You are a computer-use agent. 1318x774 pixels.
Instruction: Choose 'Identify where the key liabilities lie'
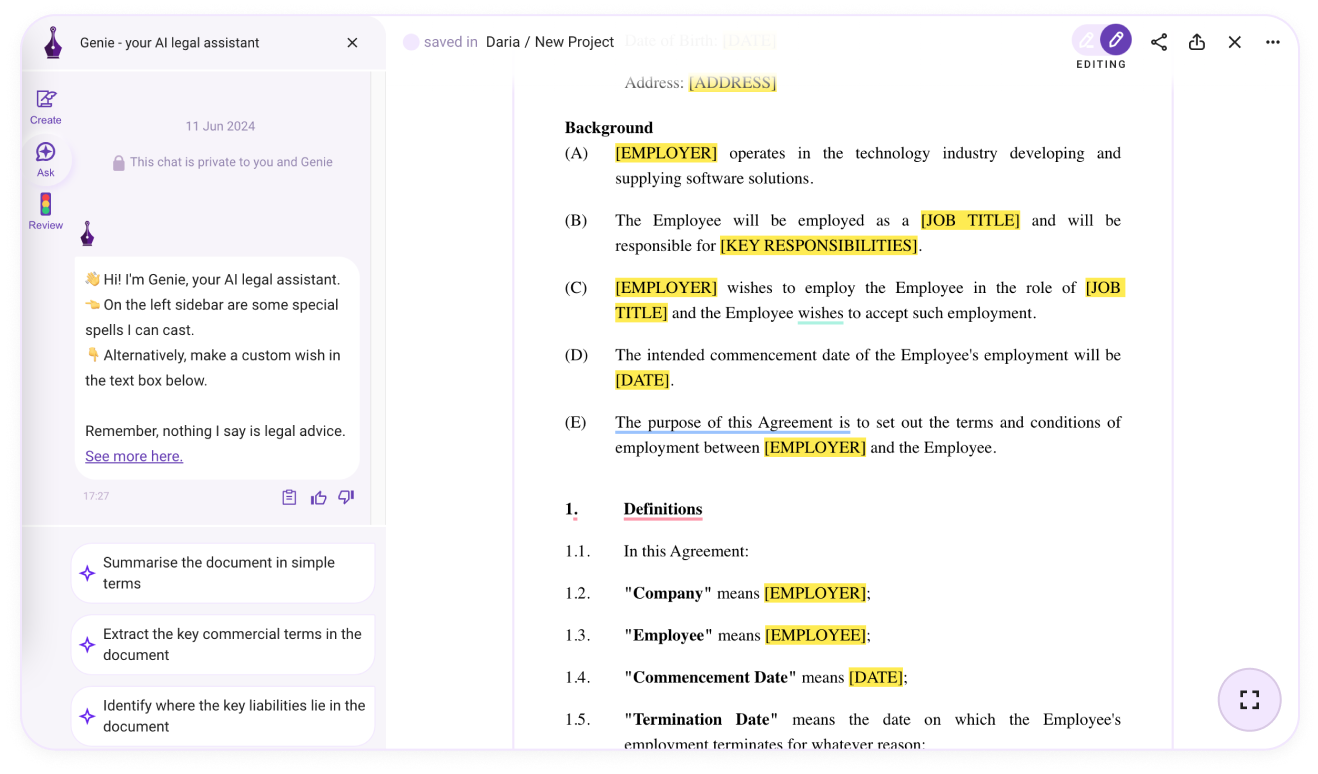[223, 716]
